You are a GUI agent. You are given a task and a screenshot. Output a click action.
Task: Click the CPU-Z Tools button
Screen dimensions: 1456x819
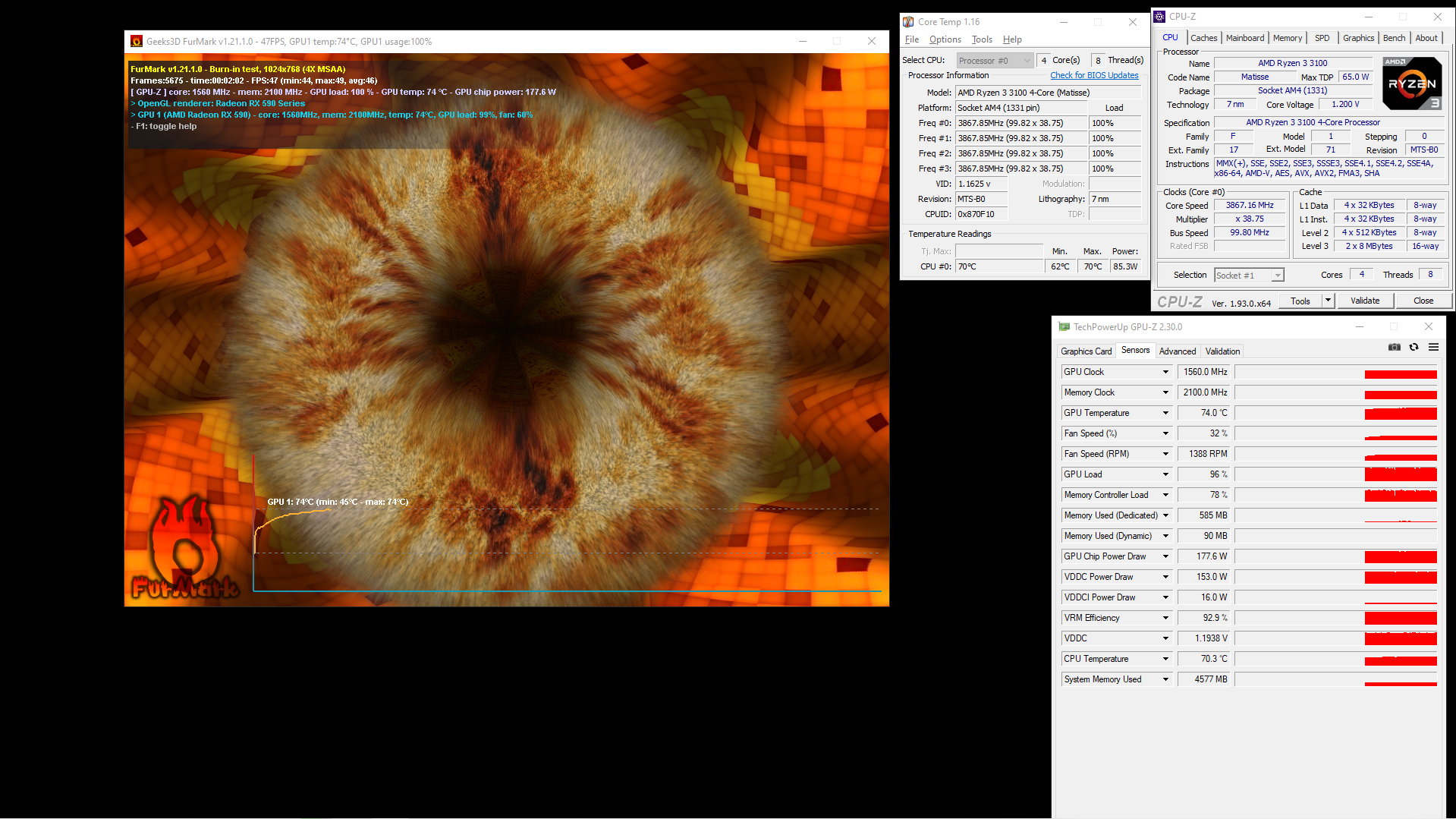(x=1300, y=301)
